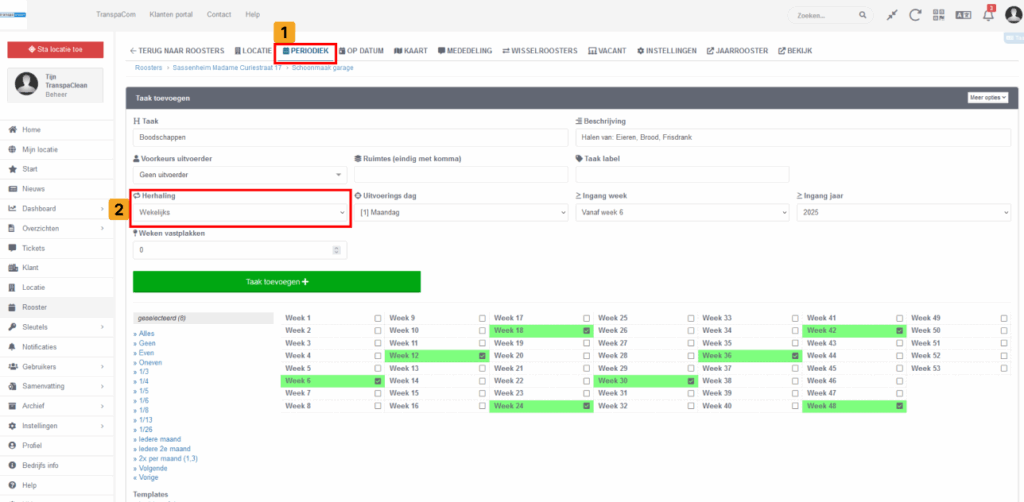Click the Ruimtes input field
1024x502 pixels.
pyautogui.click(x=462, y=175)
